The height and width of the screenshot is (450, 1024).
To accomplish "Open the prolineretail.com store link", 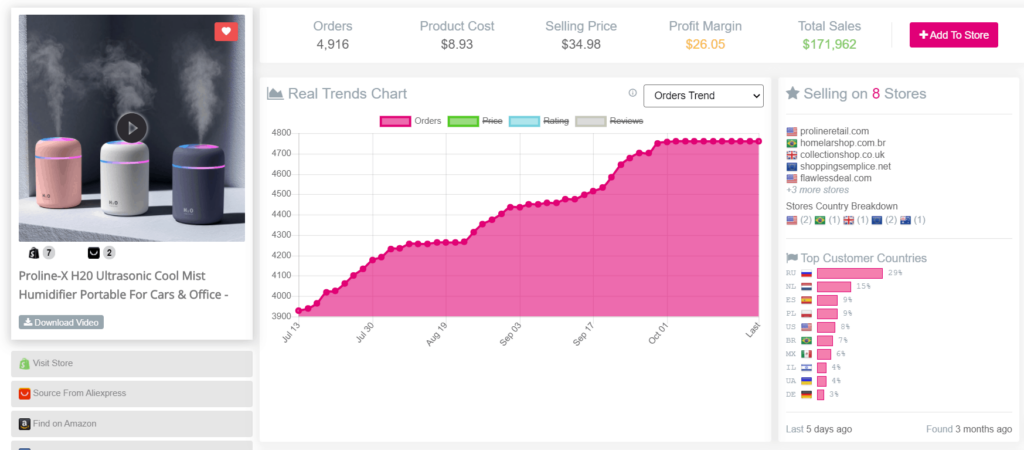I will [x=834, y=131].
